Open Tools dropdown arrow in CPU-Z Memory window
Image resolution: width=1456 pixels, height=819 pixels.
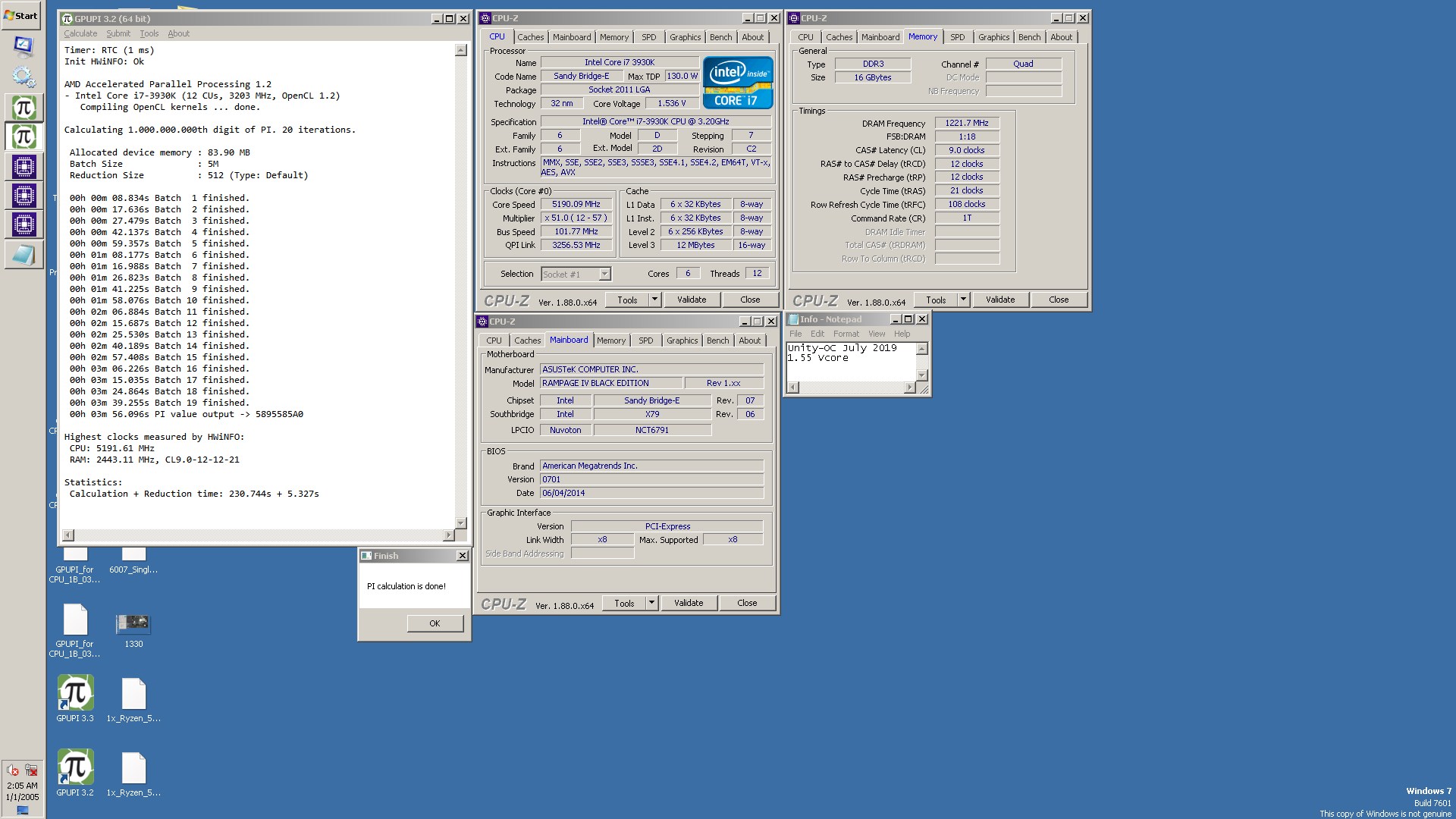963,300
